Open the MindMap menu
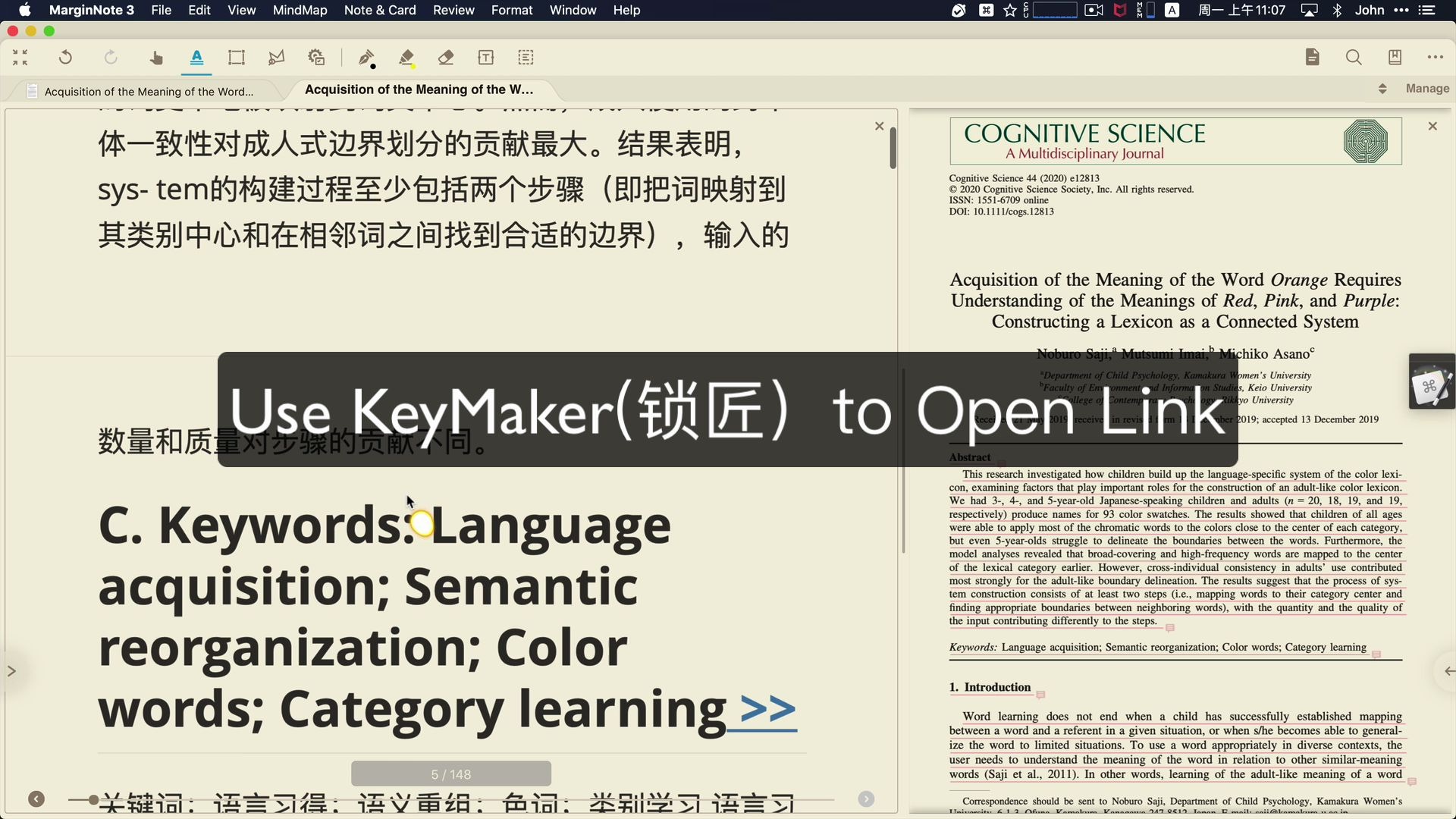The height and width of the screenshot is (819, 1456). 300,10
